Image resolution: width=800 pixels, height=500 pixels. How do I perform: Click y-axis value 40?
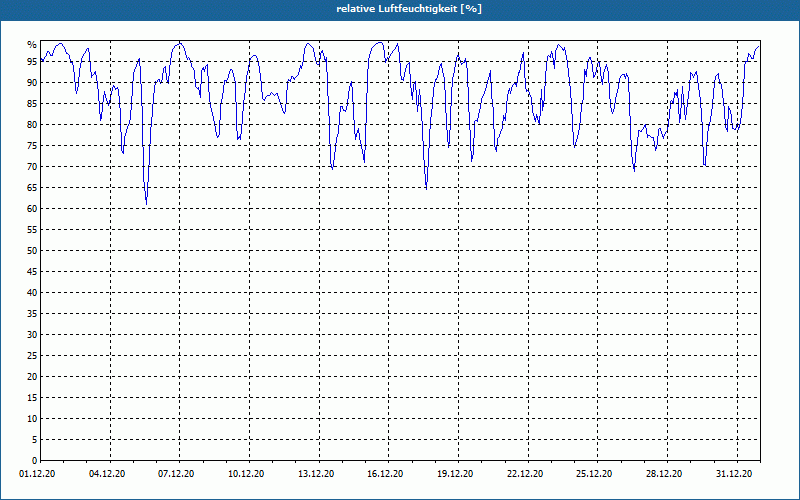coord(32,293)
